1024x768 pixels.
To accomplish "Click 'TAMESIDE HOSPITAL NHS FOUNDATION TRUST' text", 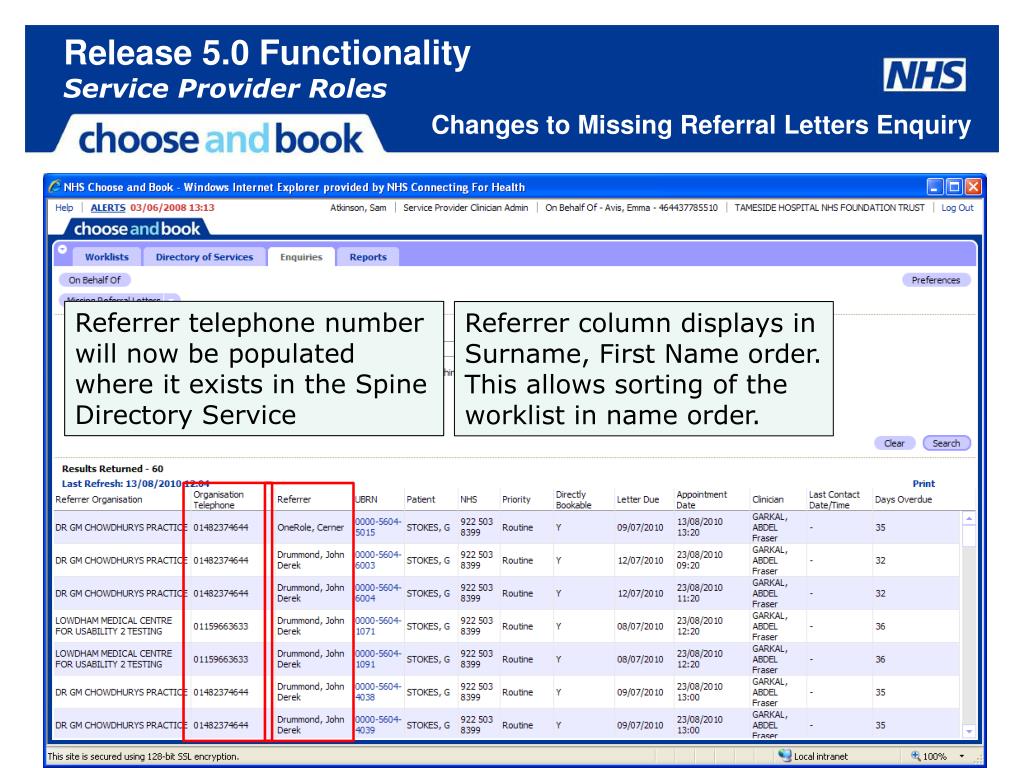I will tap(829, 208).
